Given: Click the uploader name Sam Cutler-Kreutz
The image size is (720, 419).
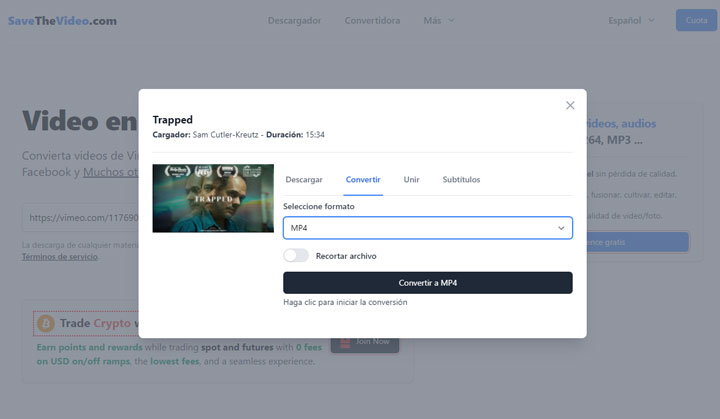Looking at the screenshot, I should click(225, 135).
